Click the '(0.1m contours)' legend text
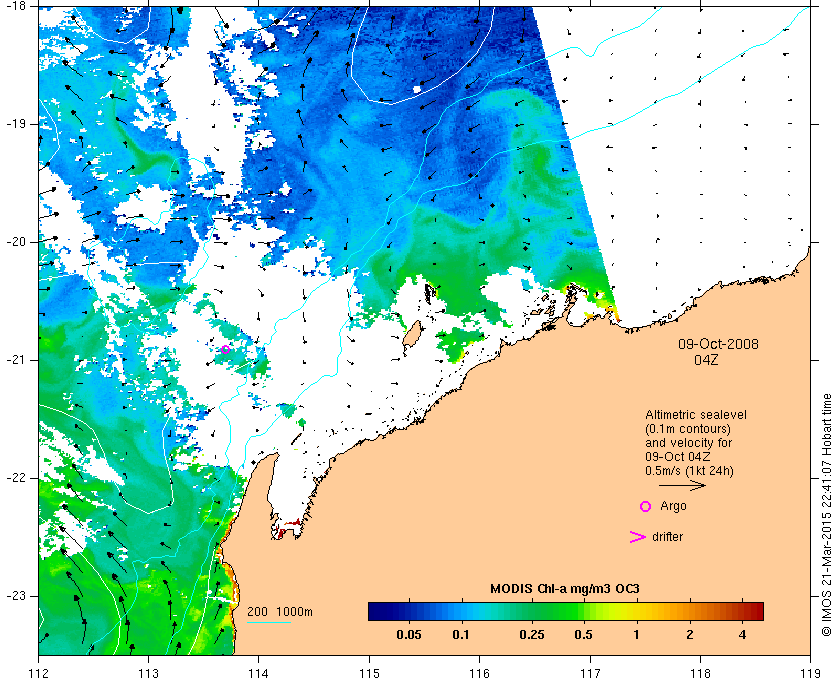Viewport: 840px width, 680px height. tap(687, 429)
